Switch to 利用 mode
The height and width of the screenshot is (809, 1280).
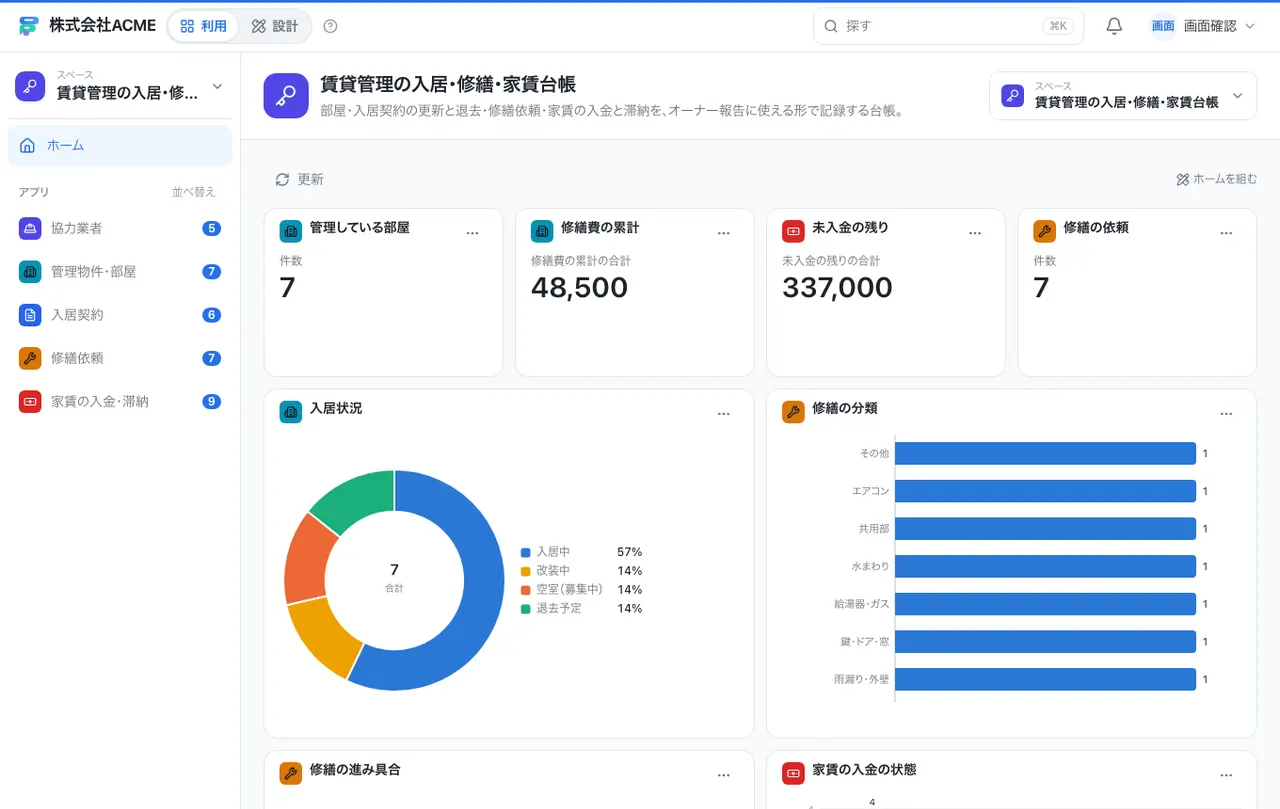[x=204, y=26]
